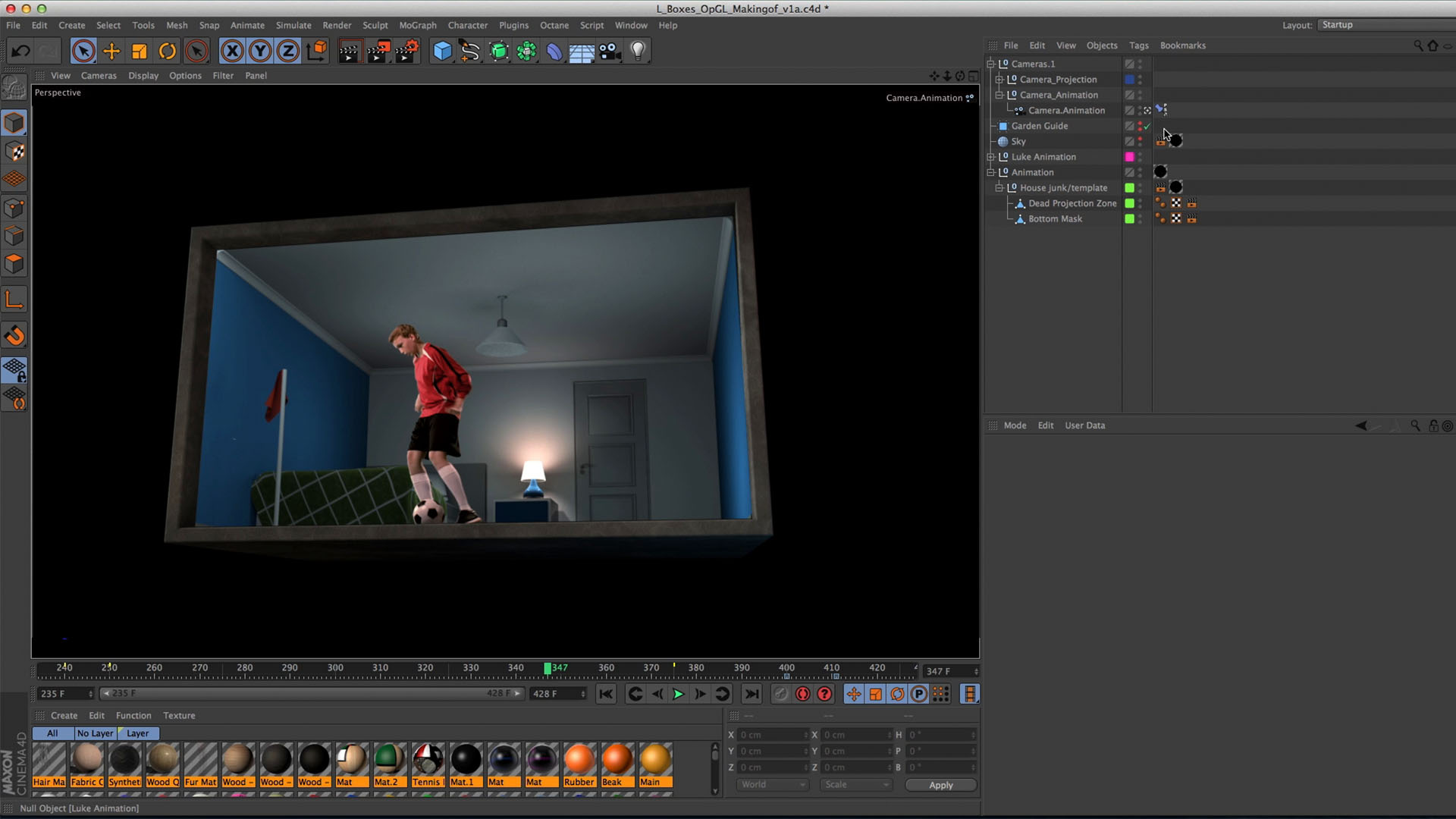Open the World coordinate dropdown

coord(773,785)
